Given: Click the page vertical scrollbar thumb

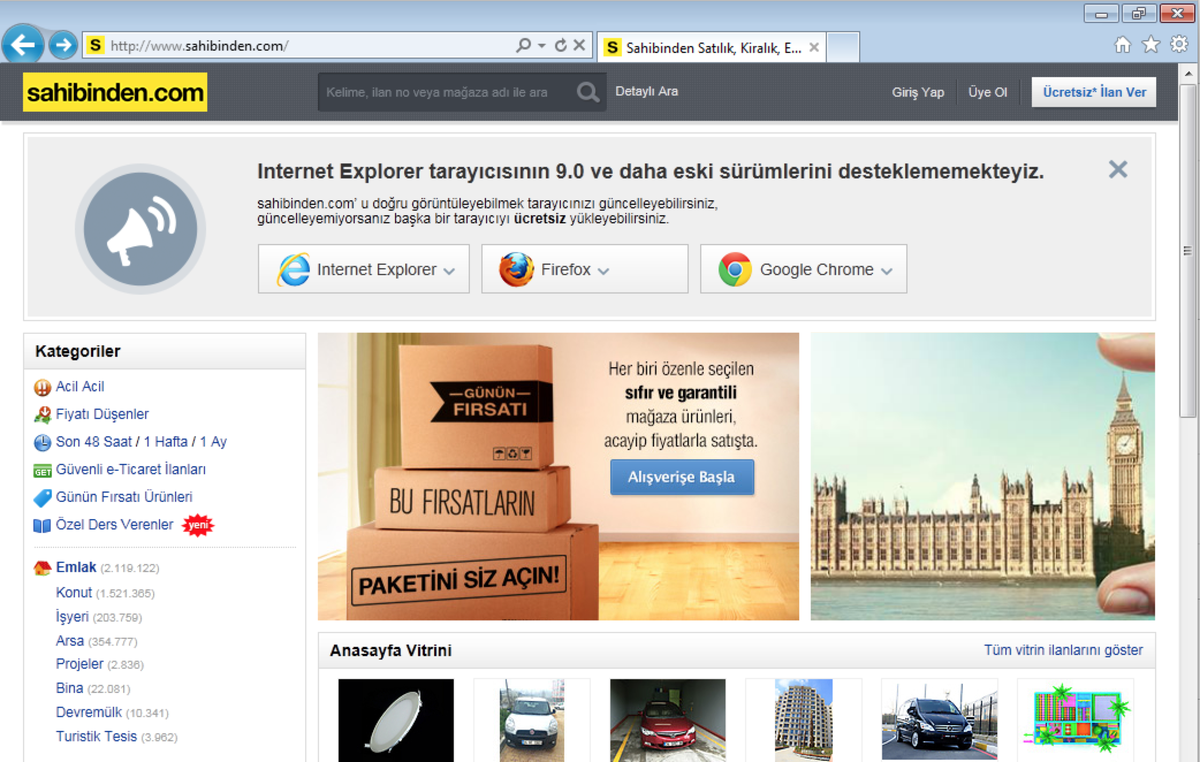Looking at the screenshot, I should click(1188, 250).
